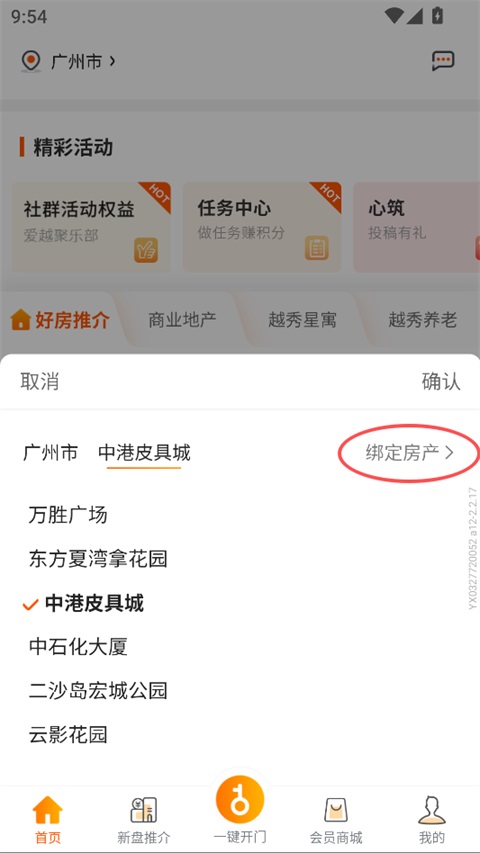Screen dimensions: 480x853
Task: Switch to 越秀星寓 tab
Action: 302,320
